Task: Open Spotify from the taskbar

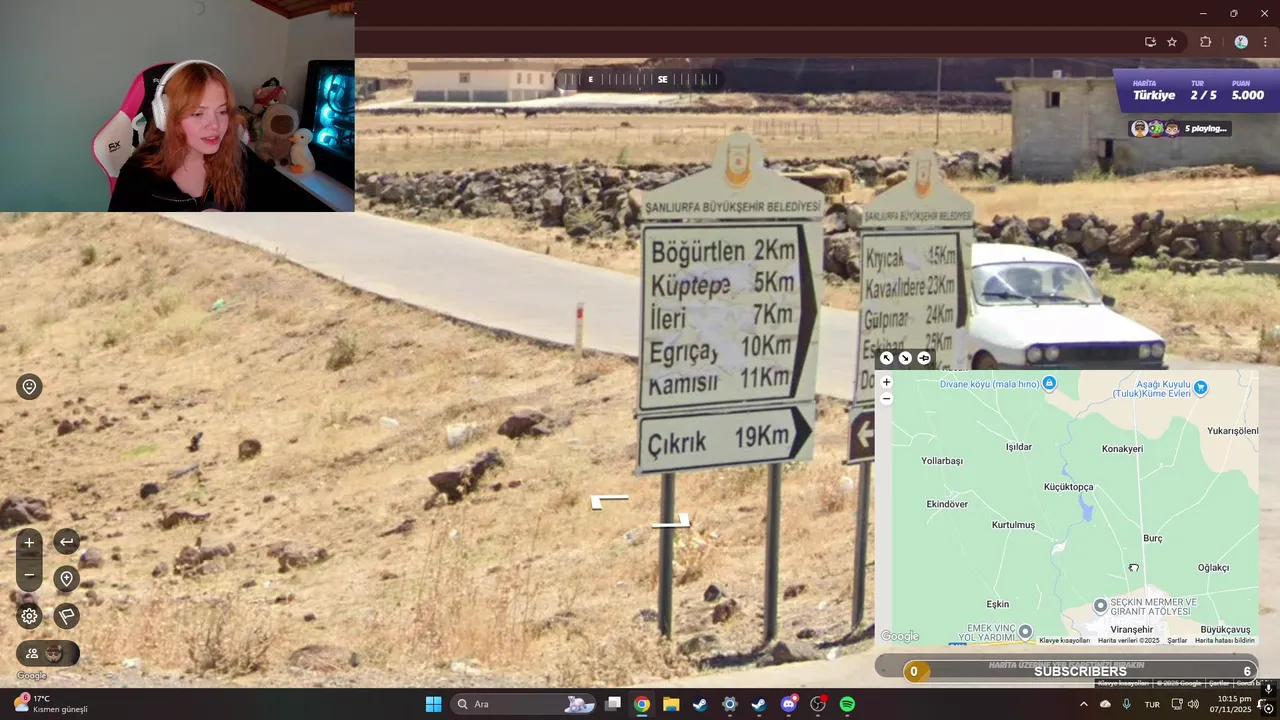Action: point(847,704)
